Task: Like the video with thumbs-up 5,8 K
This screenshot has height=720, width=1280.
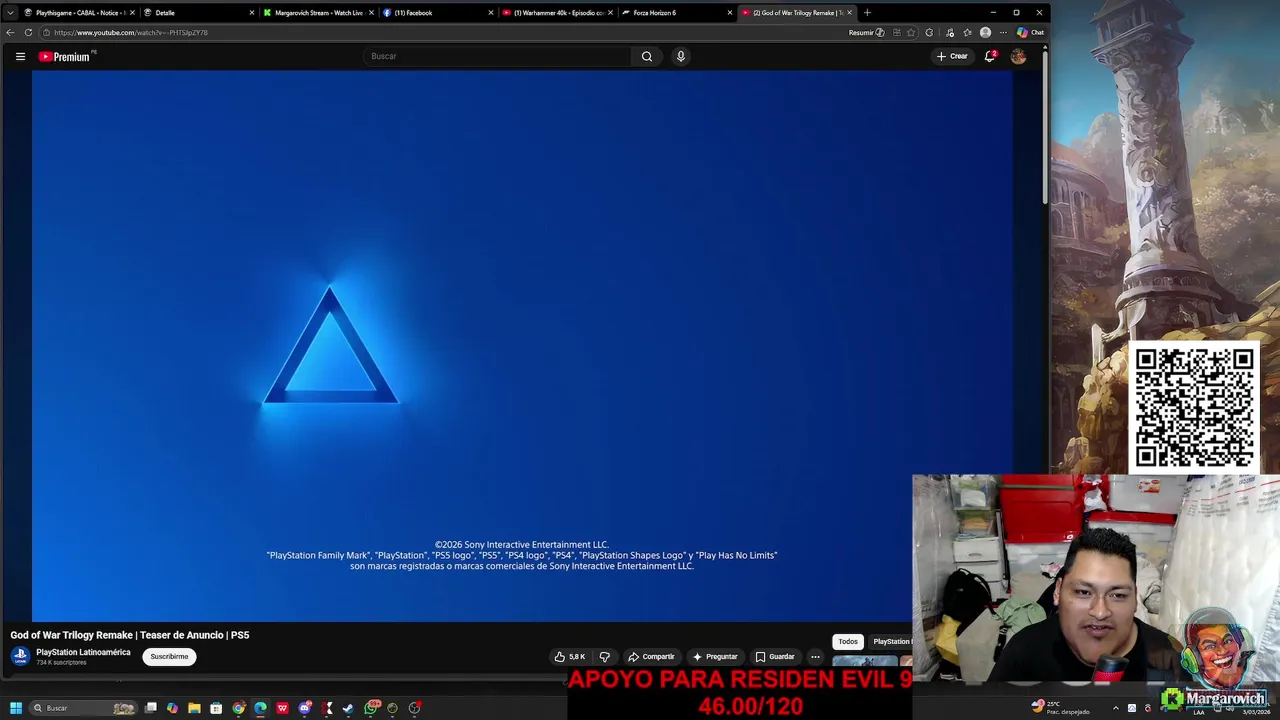Action: point(569,657)
